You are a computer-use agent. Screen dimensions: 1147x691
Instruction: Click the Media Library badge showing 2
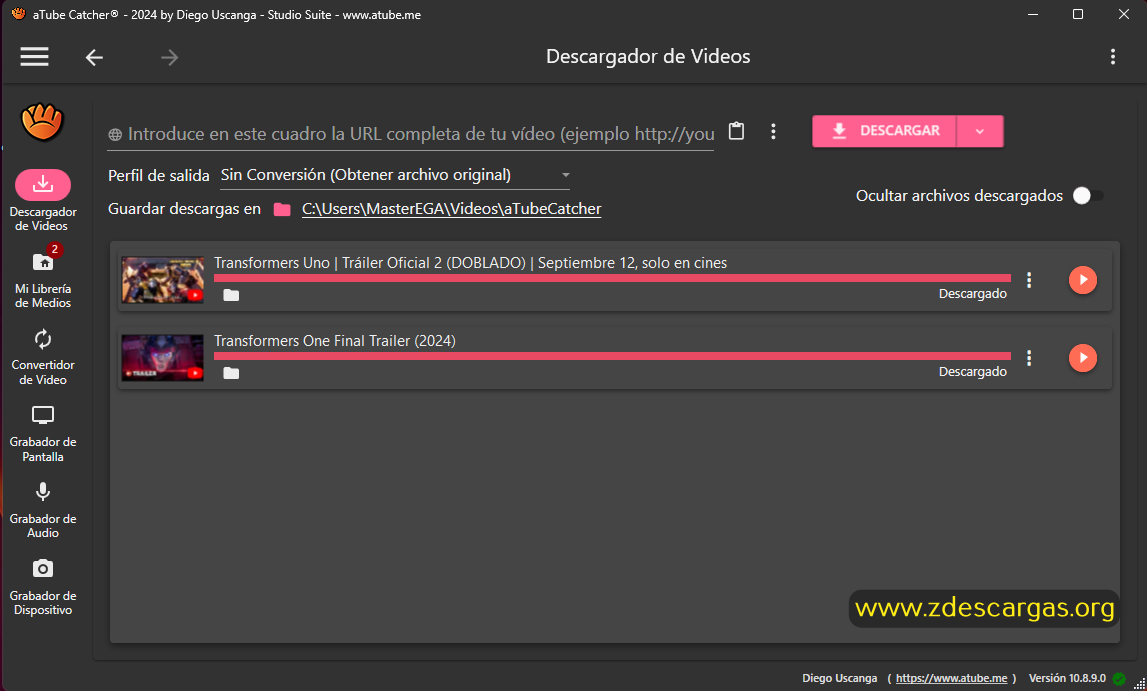[x=55, y=249]
